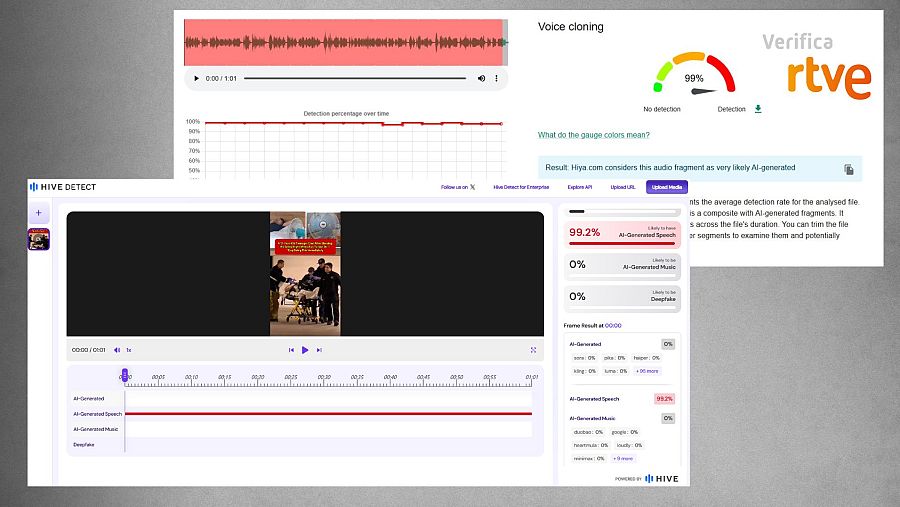Image resolution: width=900 pixels, height=507 pixels.
Task: Click the 'heartmula : 0%' chip
Action: (591, 446)
